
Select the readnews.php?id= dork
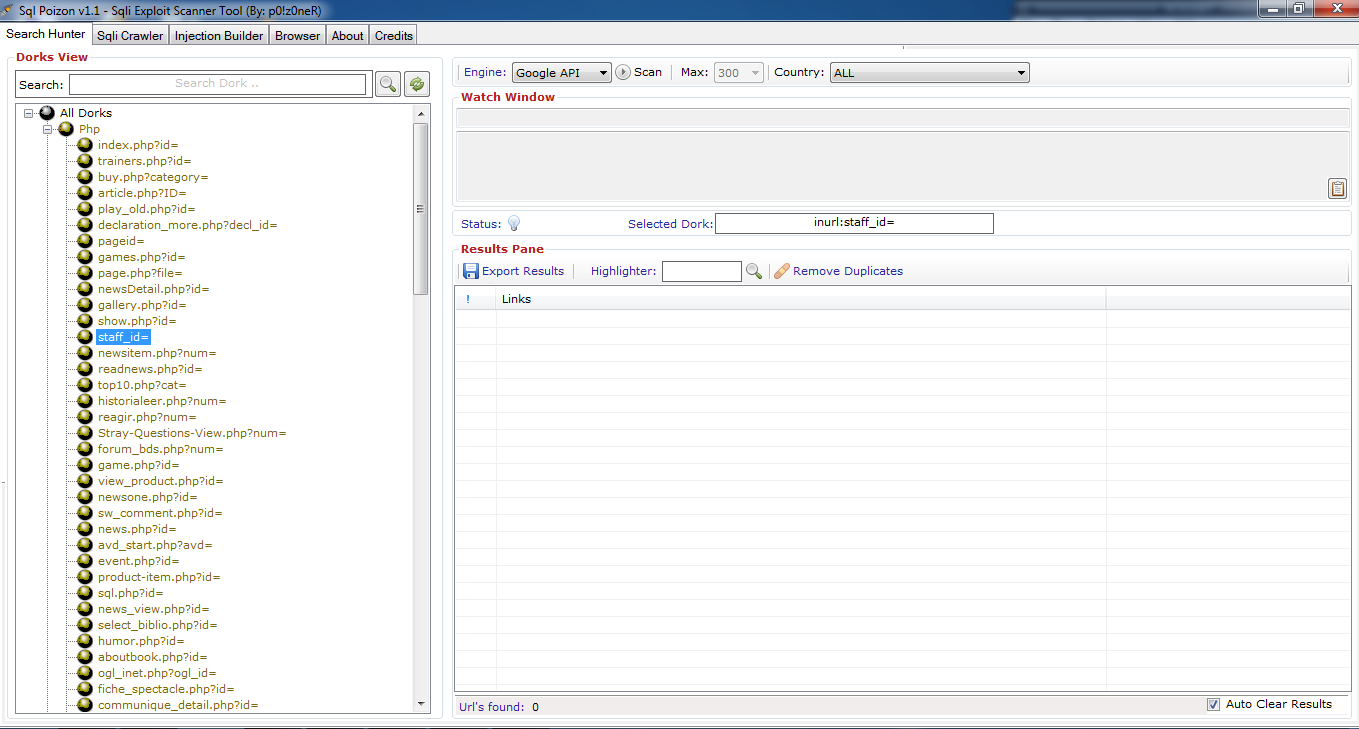point(150,369)
